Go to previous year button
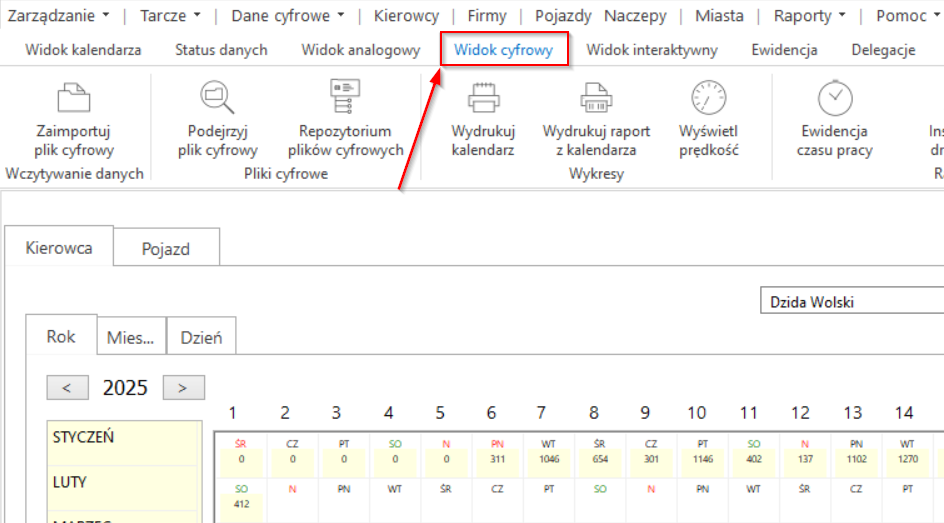 (67, 388)
